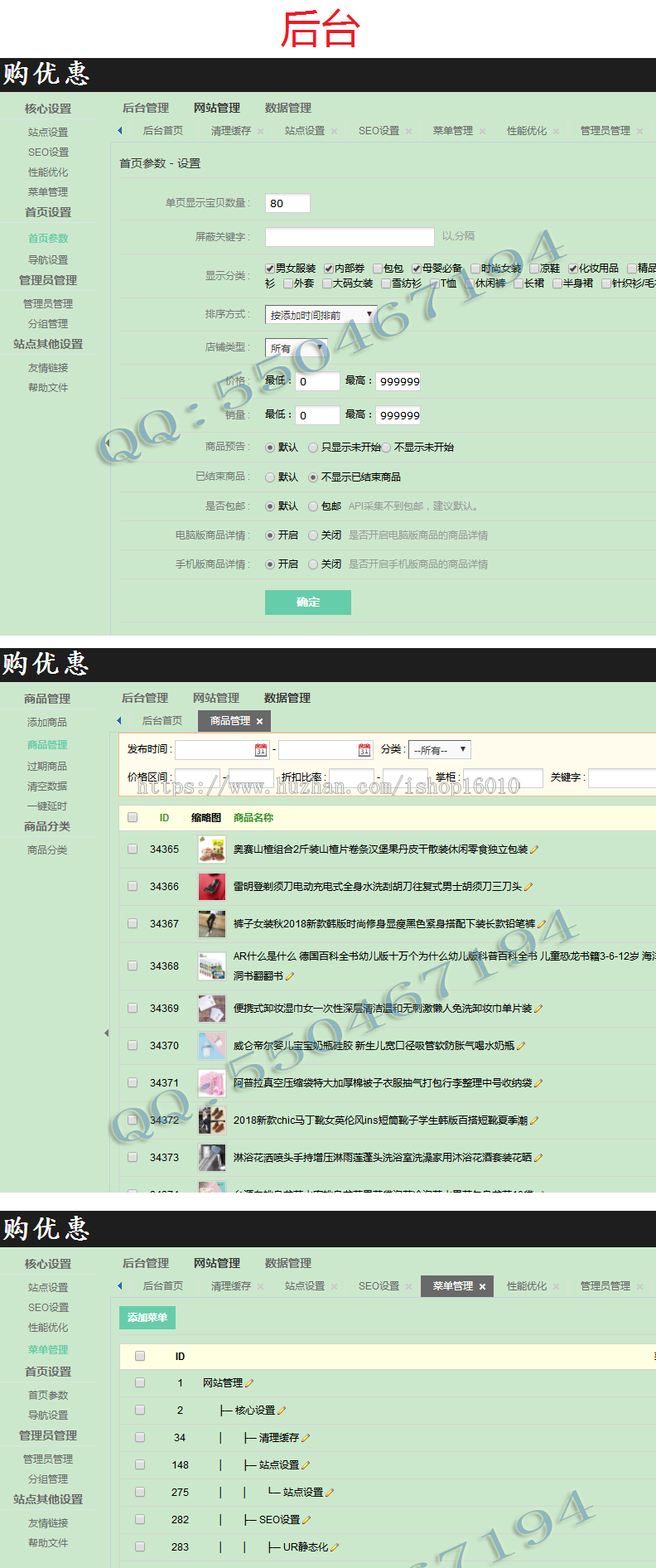This screenshot has width=656, height=1568.
Task: Select 关闭 for 手机版商品详情
Action: coord(313,564)
